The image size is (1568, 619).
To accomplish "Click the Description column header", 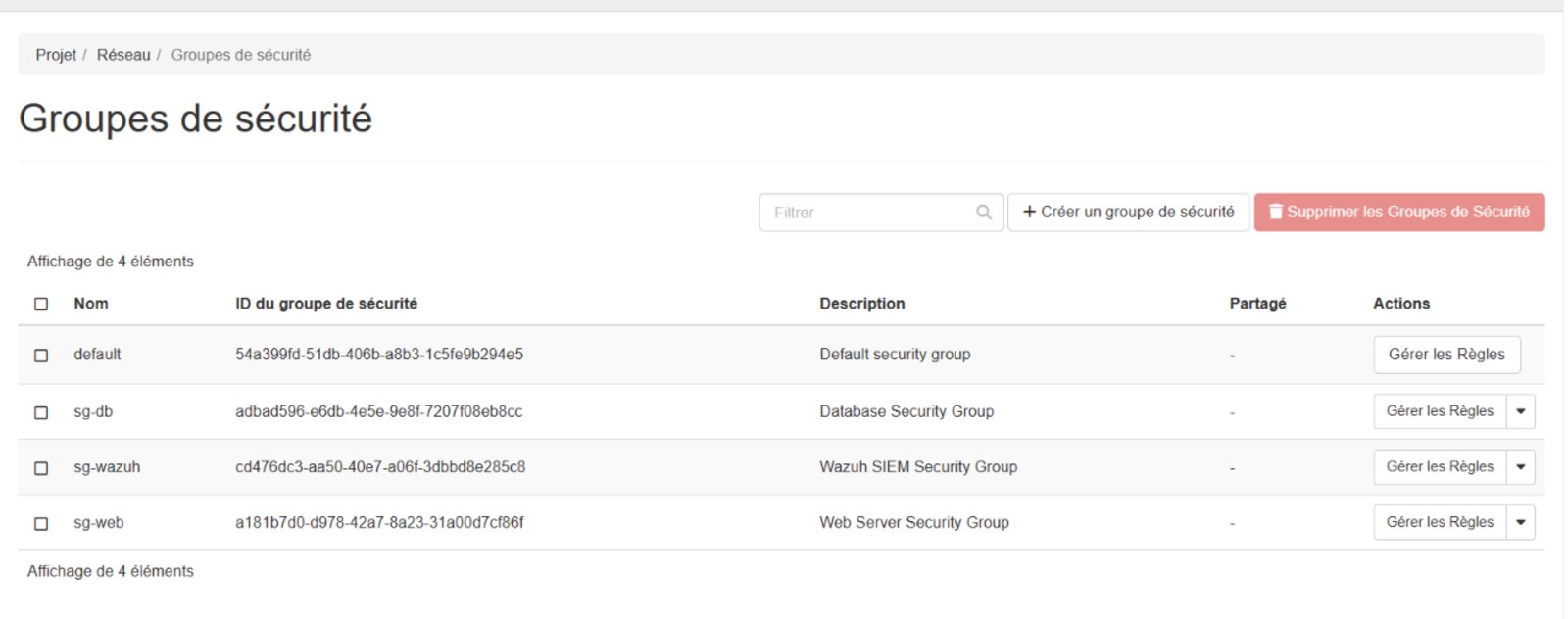I will 862,304.
